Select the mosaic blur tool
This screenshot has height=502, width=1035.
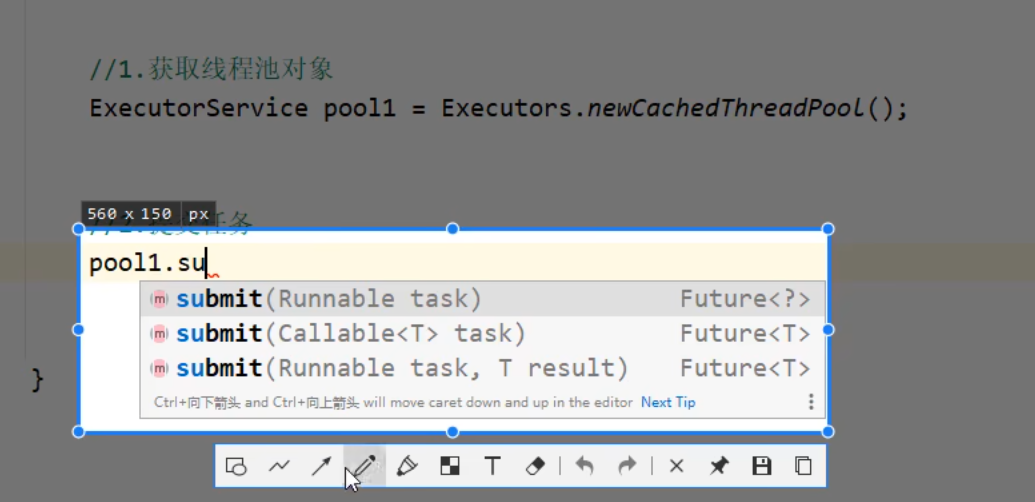pyautogui.click(x=450, y=466)
